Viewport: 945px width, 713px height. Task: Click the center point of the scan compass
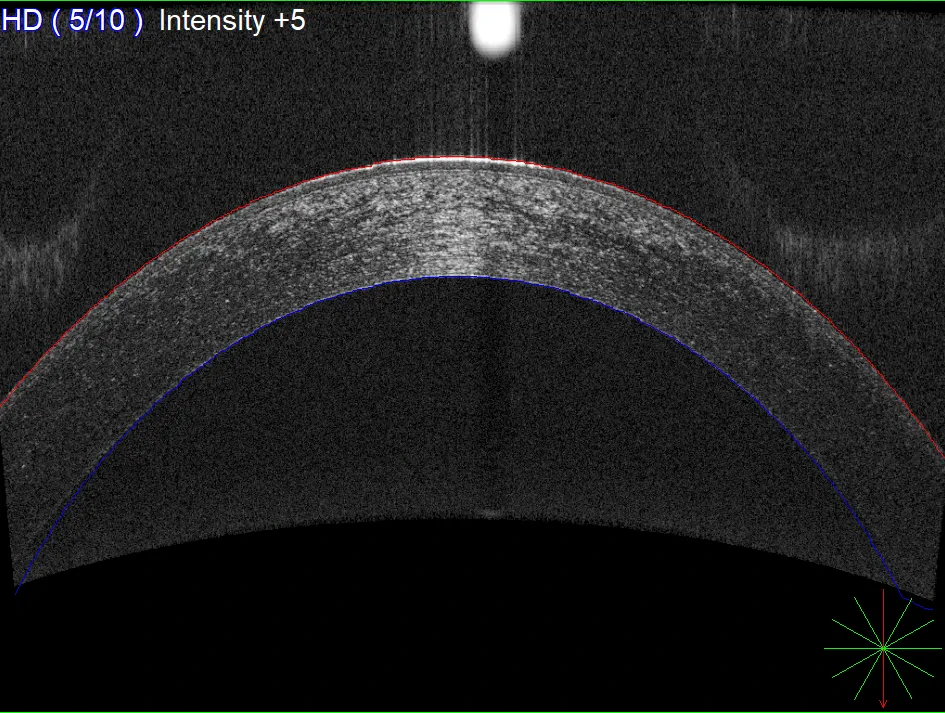pos(885,648)
